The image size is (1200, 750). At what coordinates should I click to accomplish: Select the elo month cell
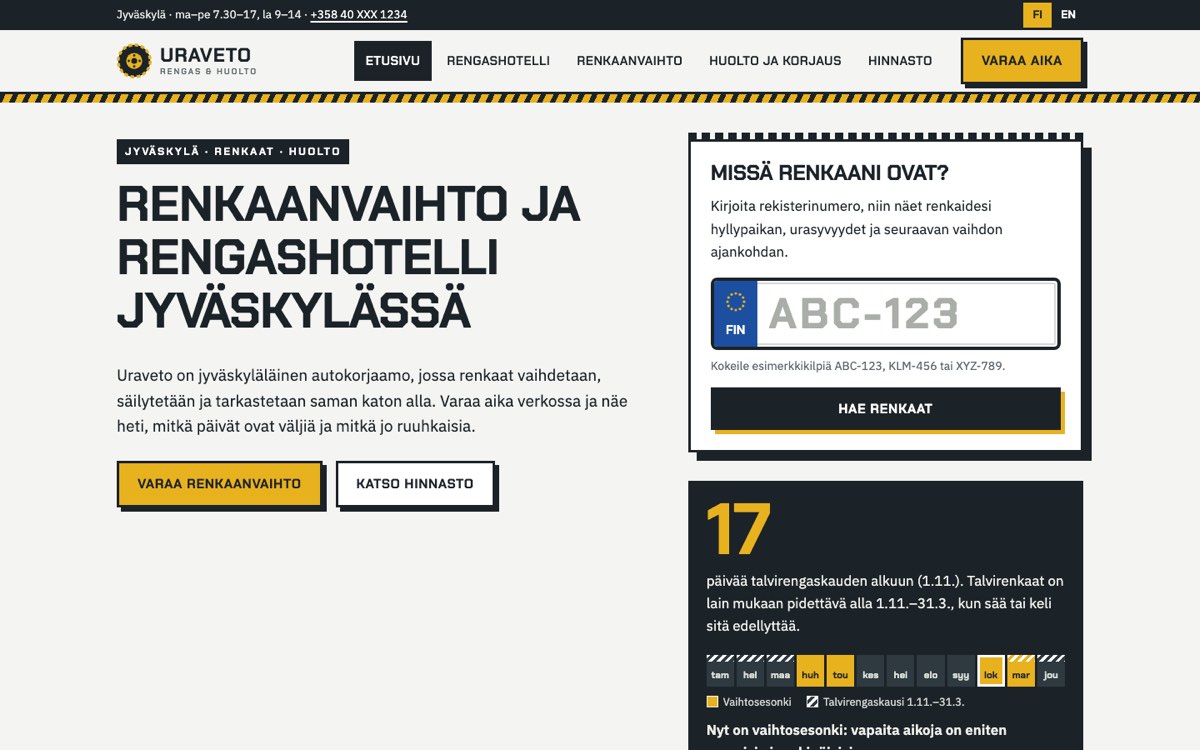pos(930,671)
